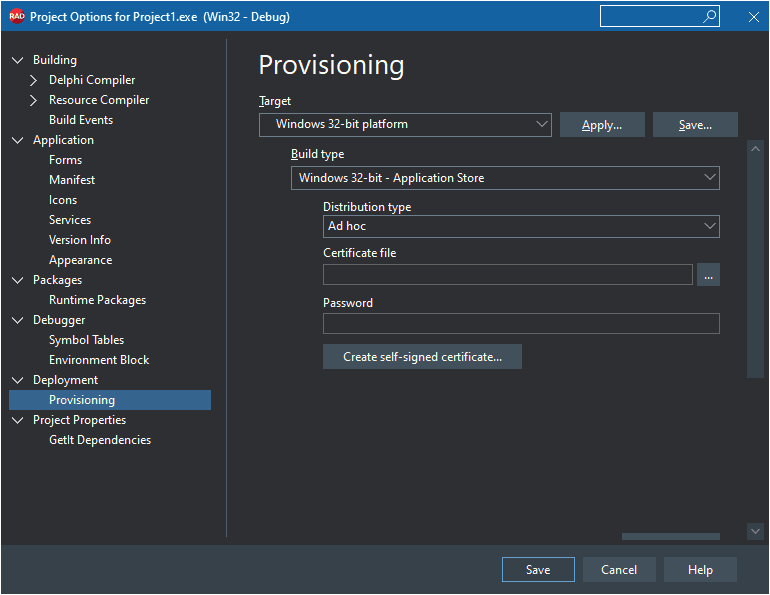Select the Services tree item
The width and height of the screenshot is (770, 595).
tap(70, 220)
